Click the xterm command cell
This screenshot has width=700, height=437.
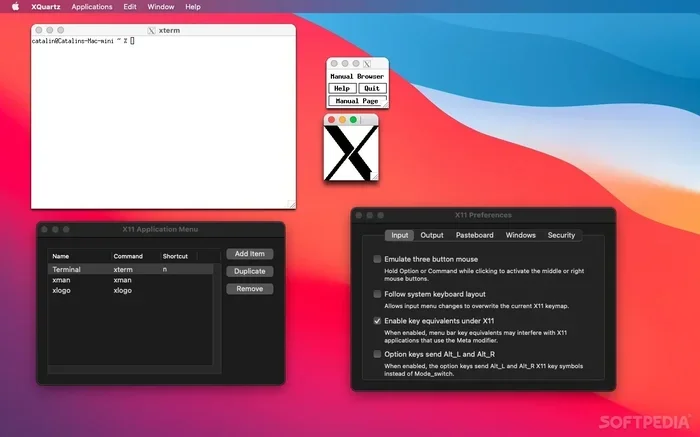[x=123, y=270]
